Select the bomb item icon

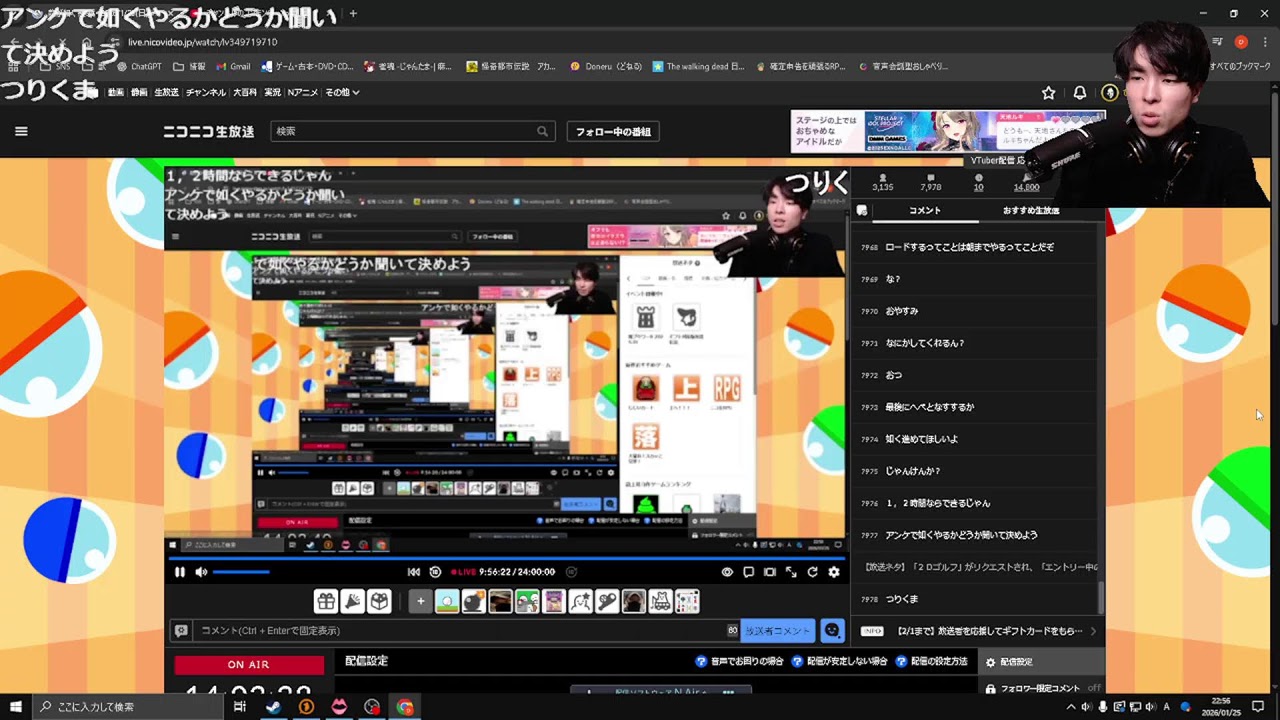[474, 601]
